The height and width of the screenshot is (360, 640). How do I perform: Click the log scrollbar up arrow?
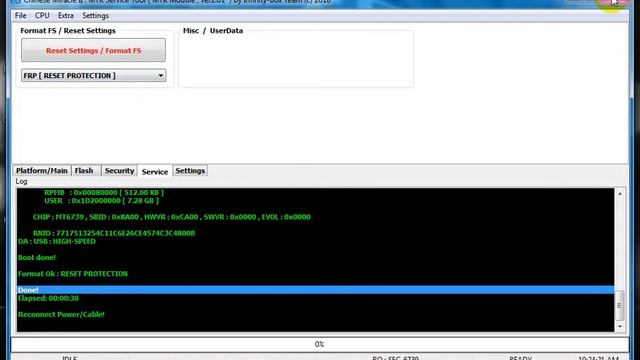[620, 194]
